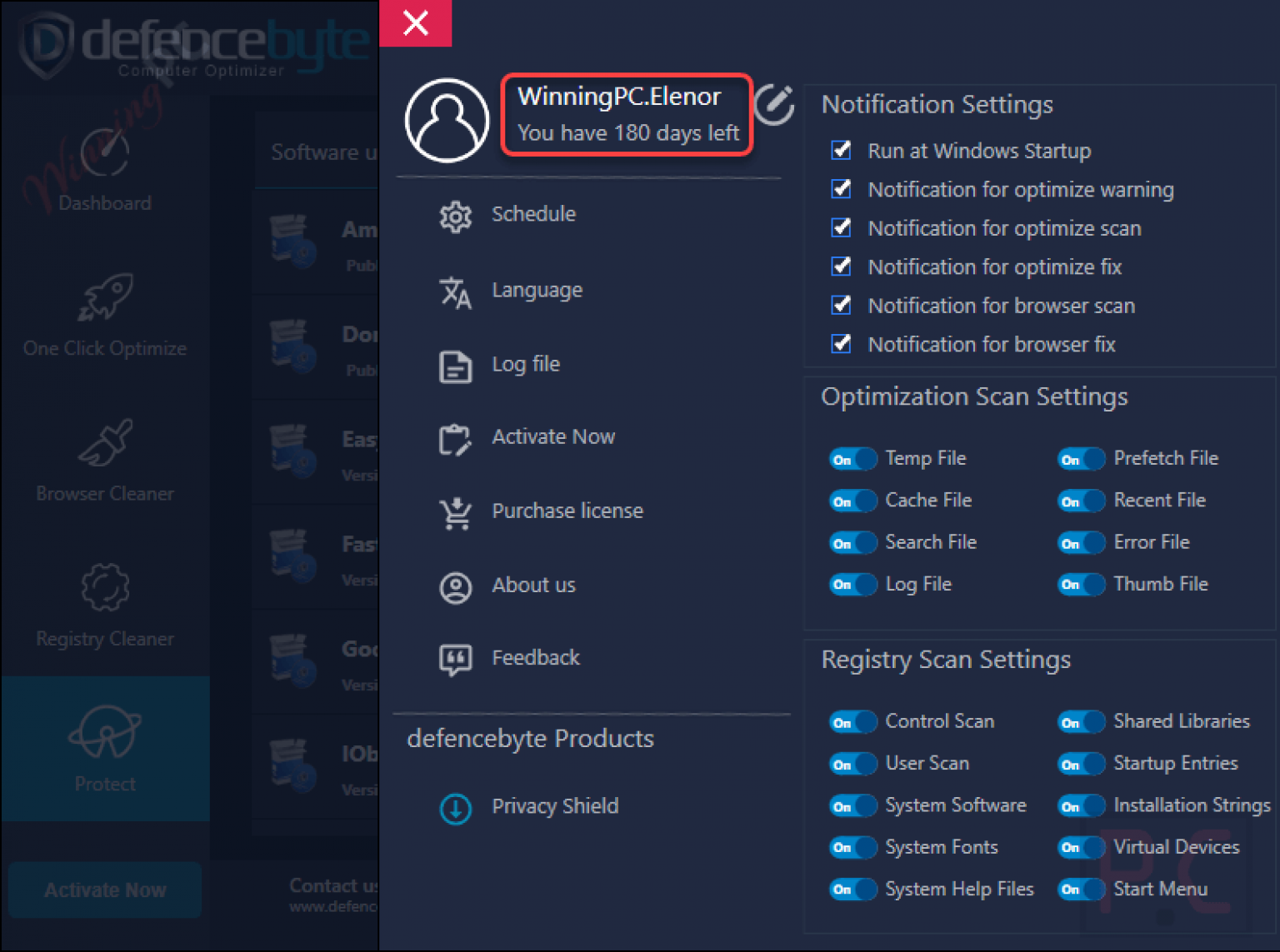Toggle the Error File switch
The height and width of the screenshot is (952, 1280).
coord(1081,543)
